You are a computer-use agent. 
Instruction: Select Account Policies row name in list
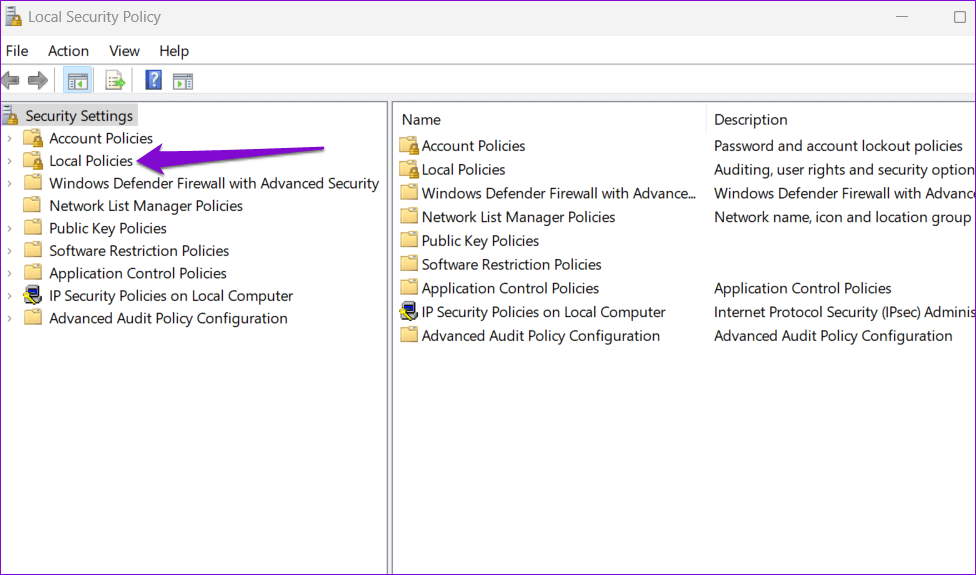473,146
